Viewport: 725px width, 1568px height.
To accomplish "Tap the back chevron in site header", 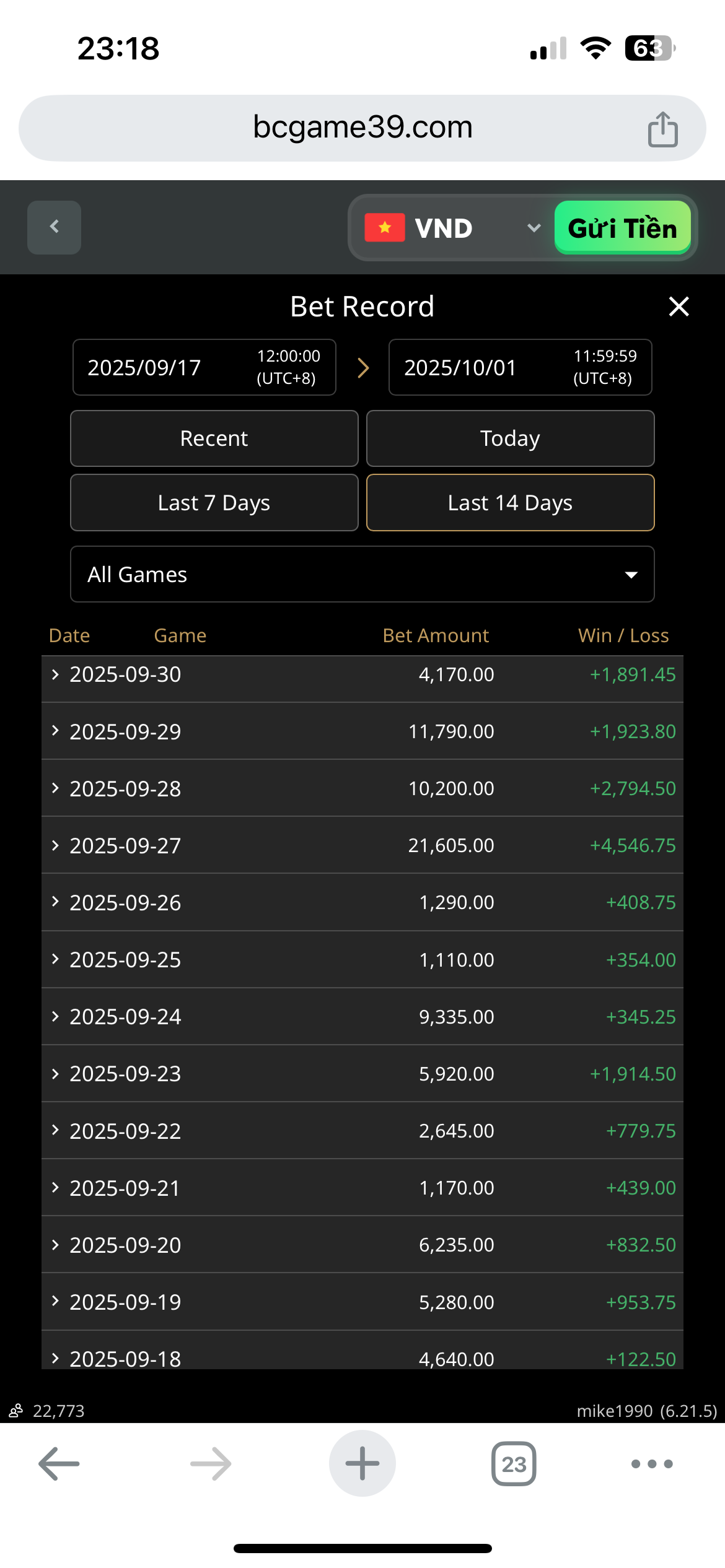I will pyautogui.click(x=55, y=227).
